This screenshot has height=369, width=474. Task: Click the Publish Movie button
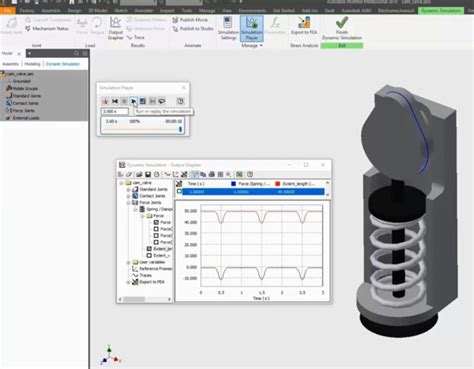click(190, 20)
